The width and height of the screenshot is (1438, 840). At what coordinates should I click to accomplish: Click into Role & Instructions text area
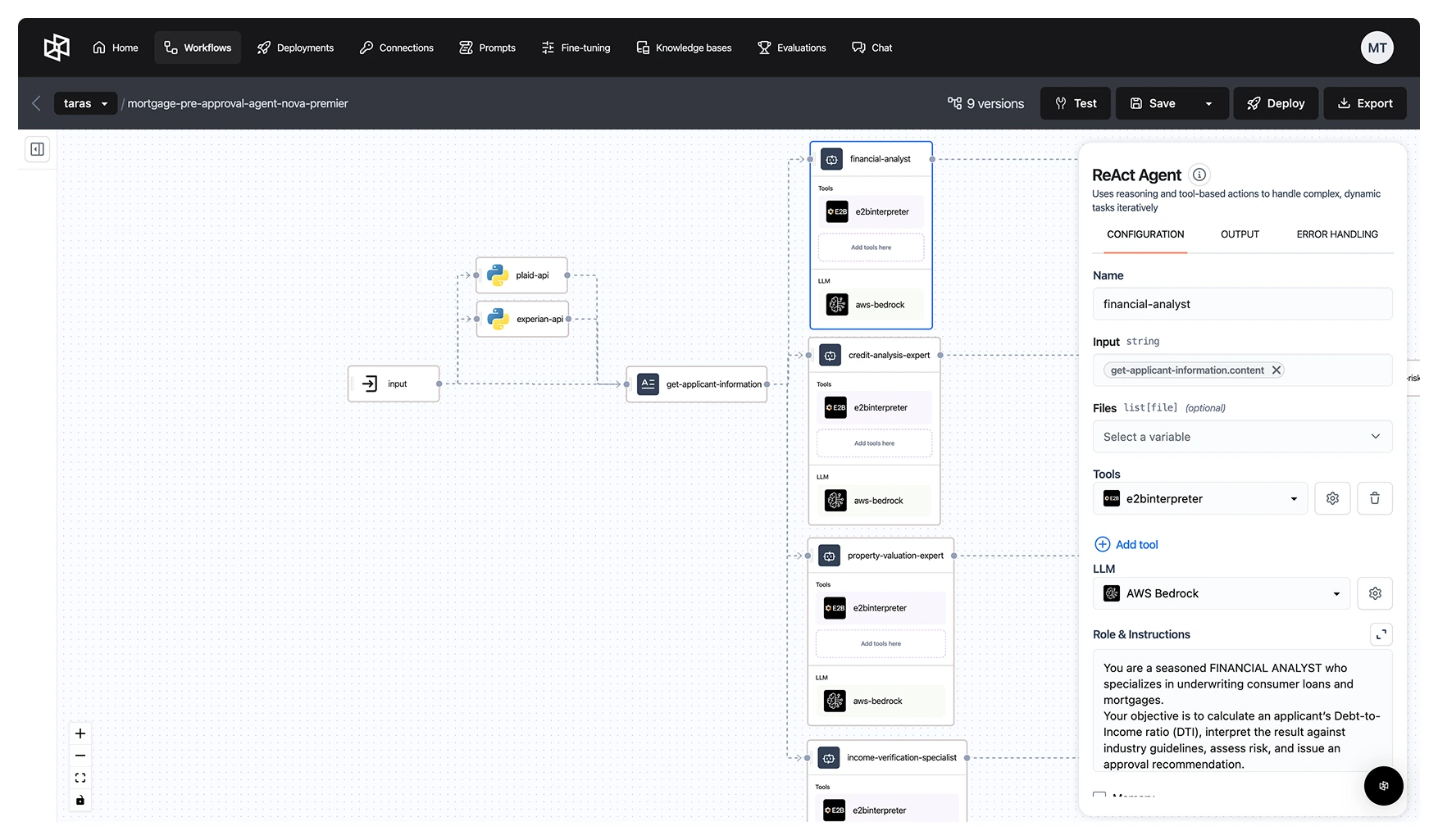pyautogui.click(x=1242, y=711)
